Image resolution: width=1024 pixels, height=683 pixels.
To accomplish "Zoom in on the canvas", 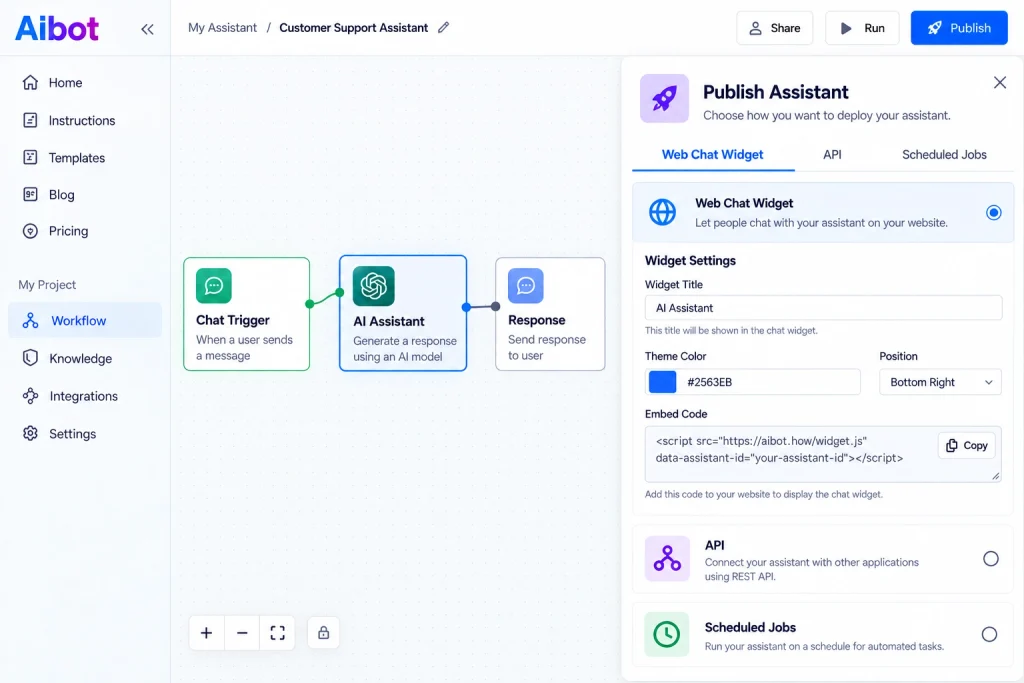I will point(206,633).
